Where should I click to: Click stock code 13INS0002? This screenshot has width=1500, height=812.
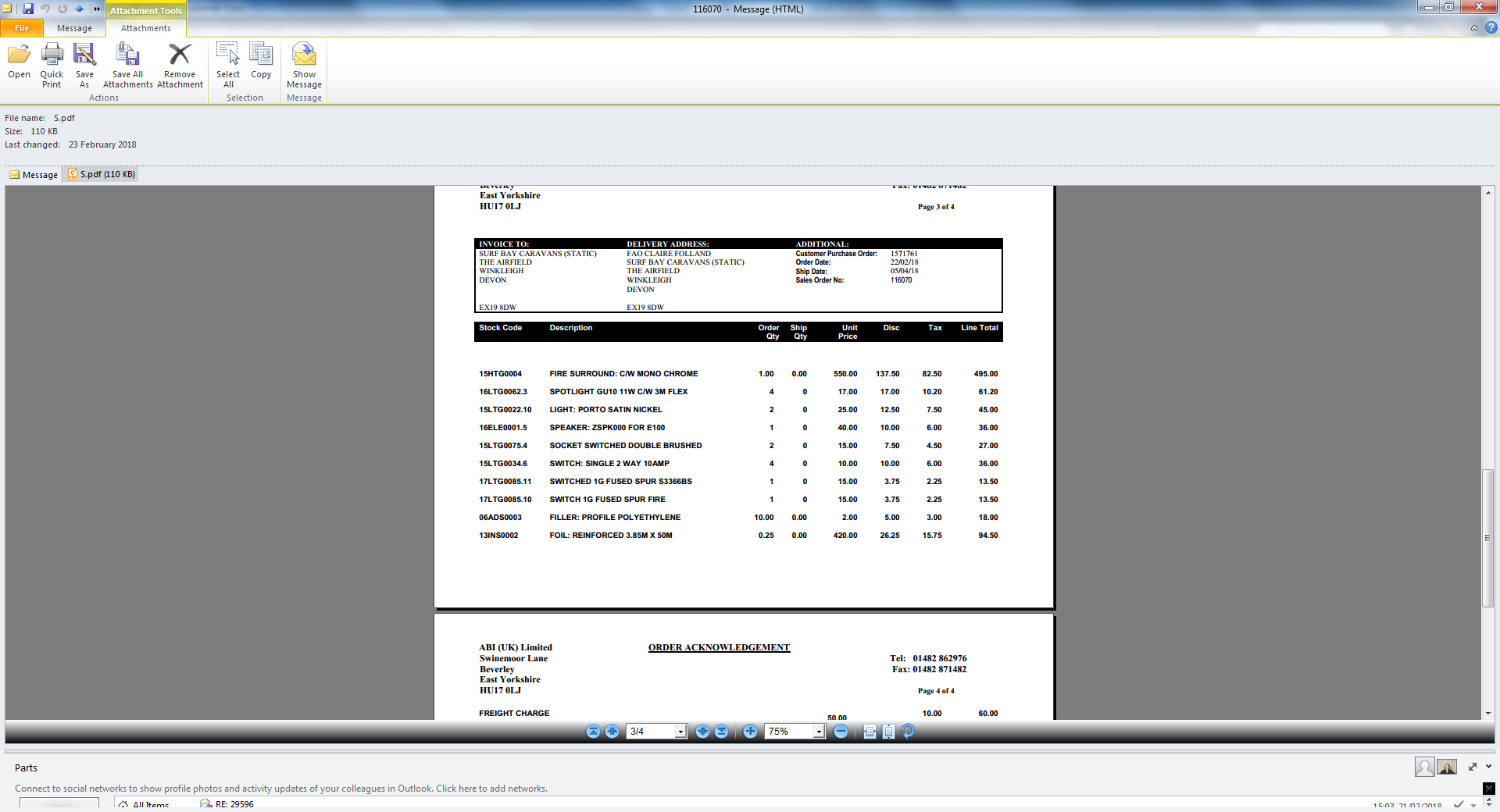[498, 536]
